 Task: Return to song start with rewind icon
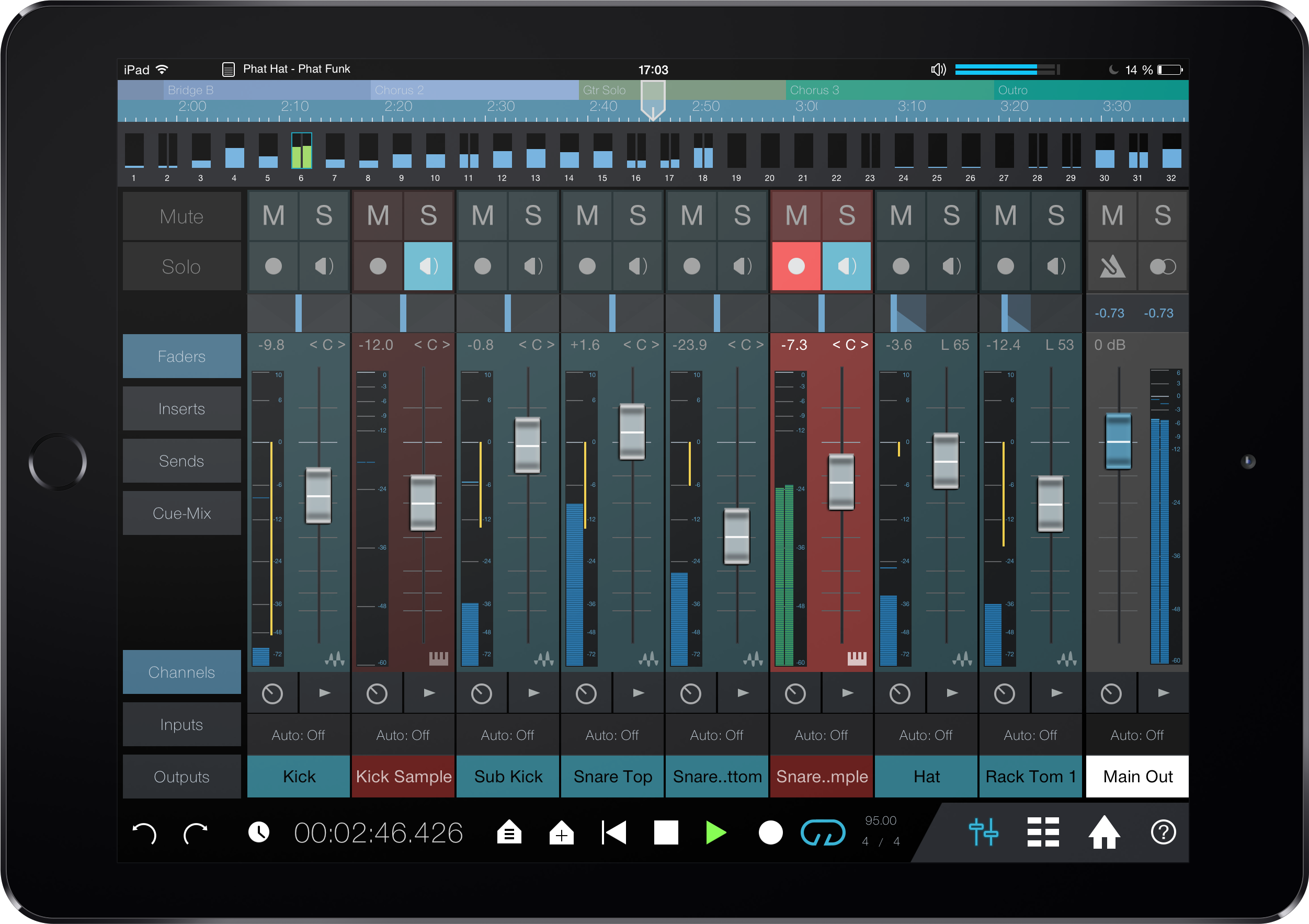pyautogui.click(x=613, y=833)
